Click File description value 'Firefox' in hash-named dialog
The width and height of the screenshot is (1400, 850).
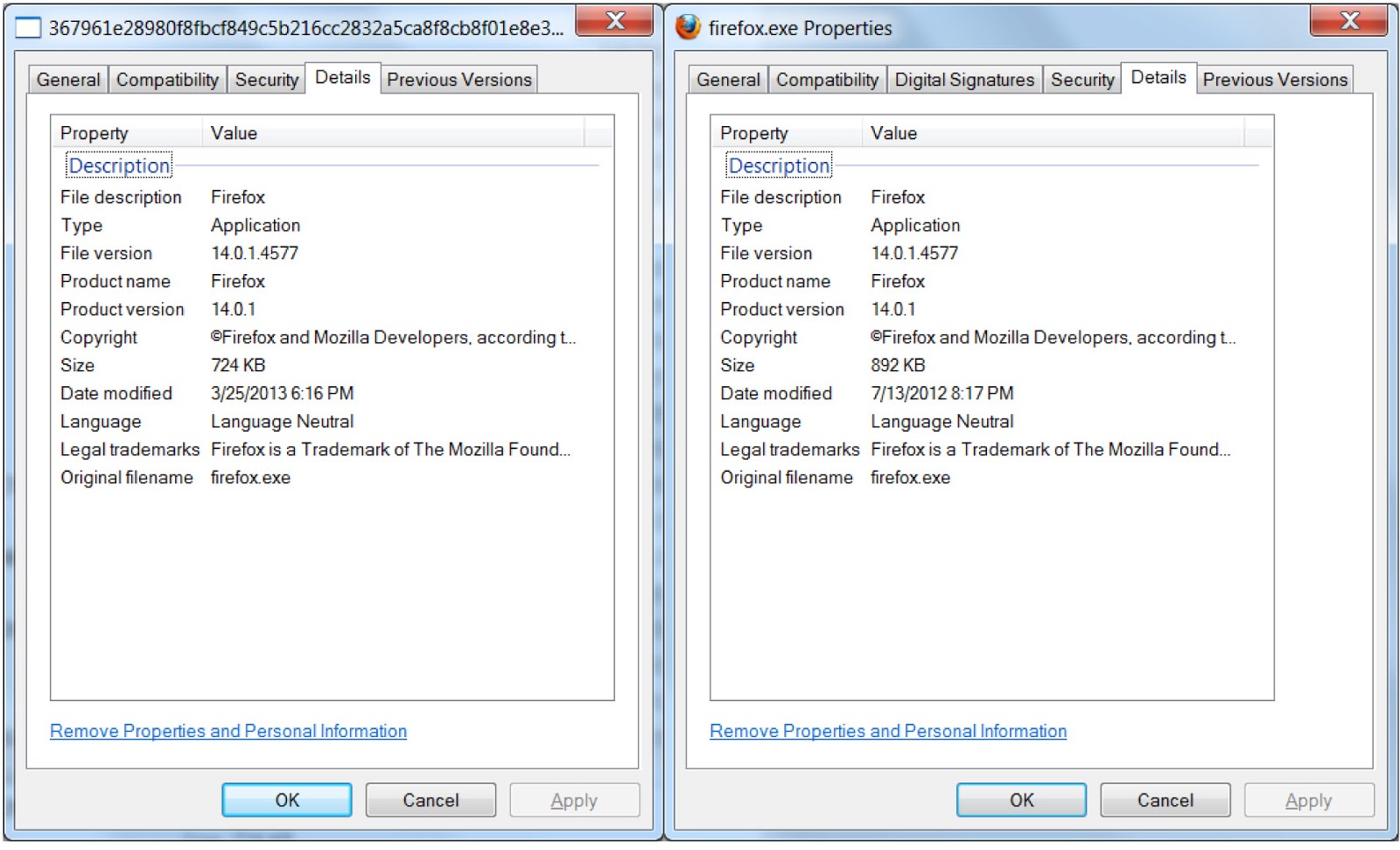coord(238,197)
